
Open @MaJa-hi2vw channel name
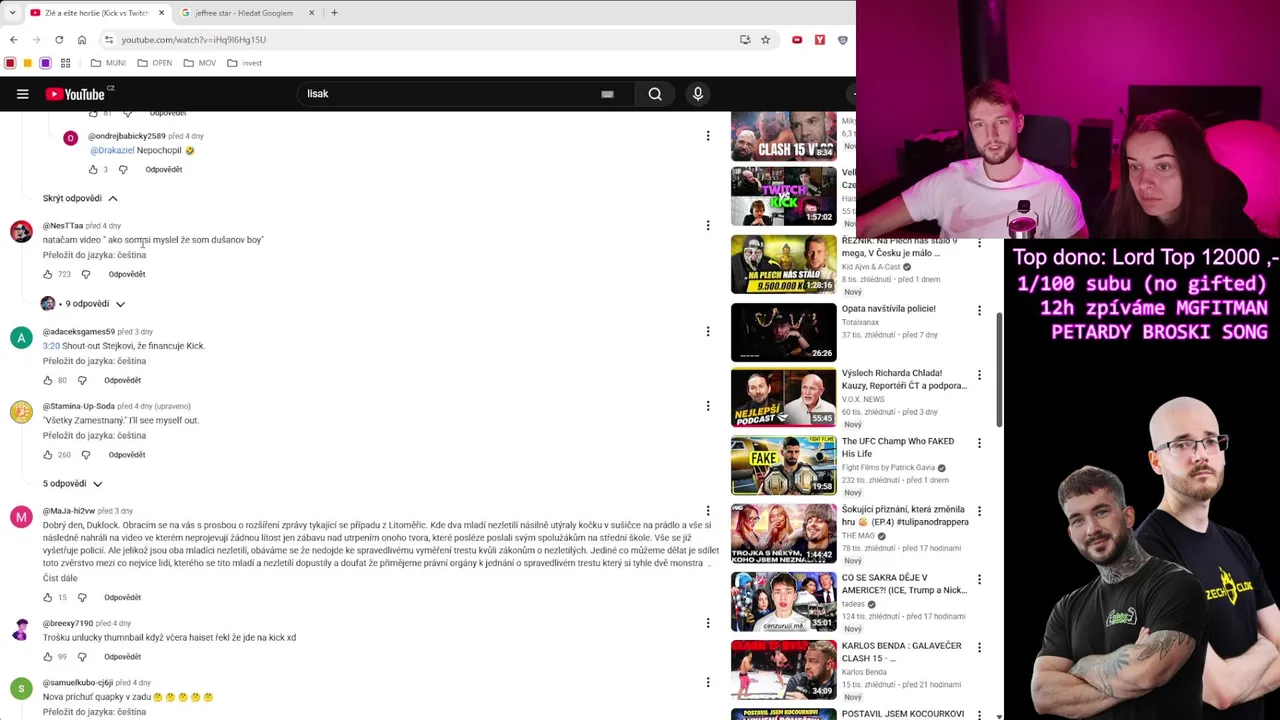click(69, 511)
